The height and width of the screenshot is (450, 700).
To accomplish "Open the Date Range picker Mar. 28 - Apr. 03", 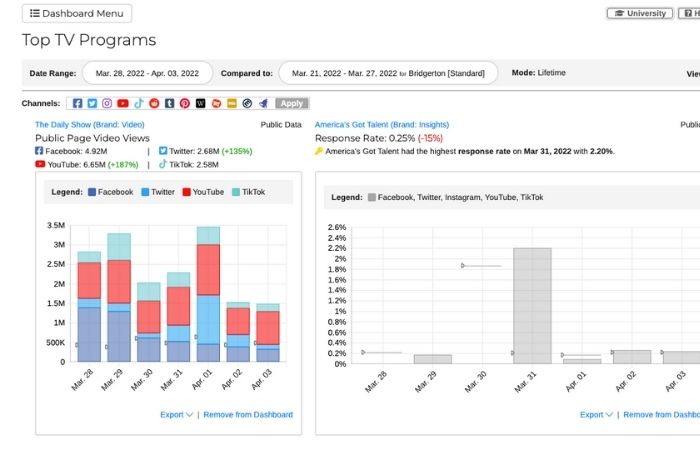I will [x=147, y=73].
